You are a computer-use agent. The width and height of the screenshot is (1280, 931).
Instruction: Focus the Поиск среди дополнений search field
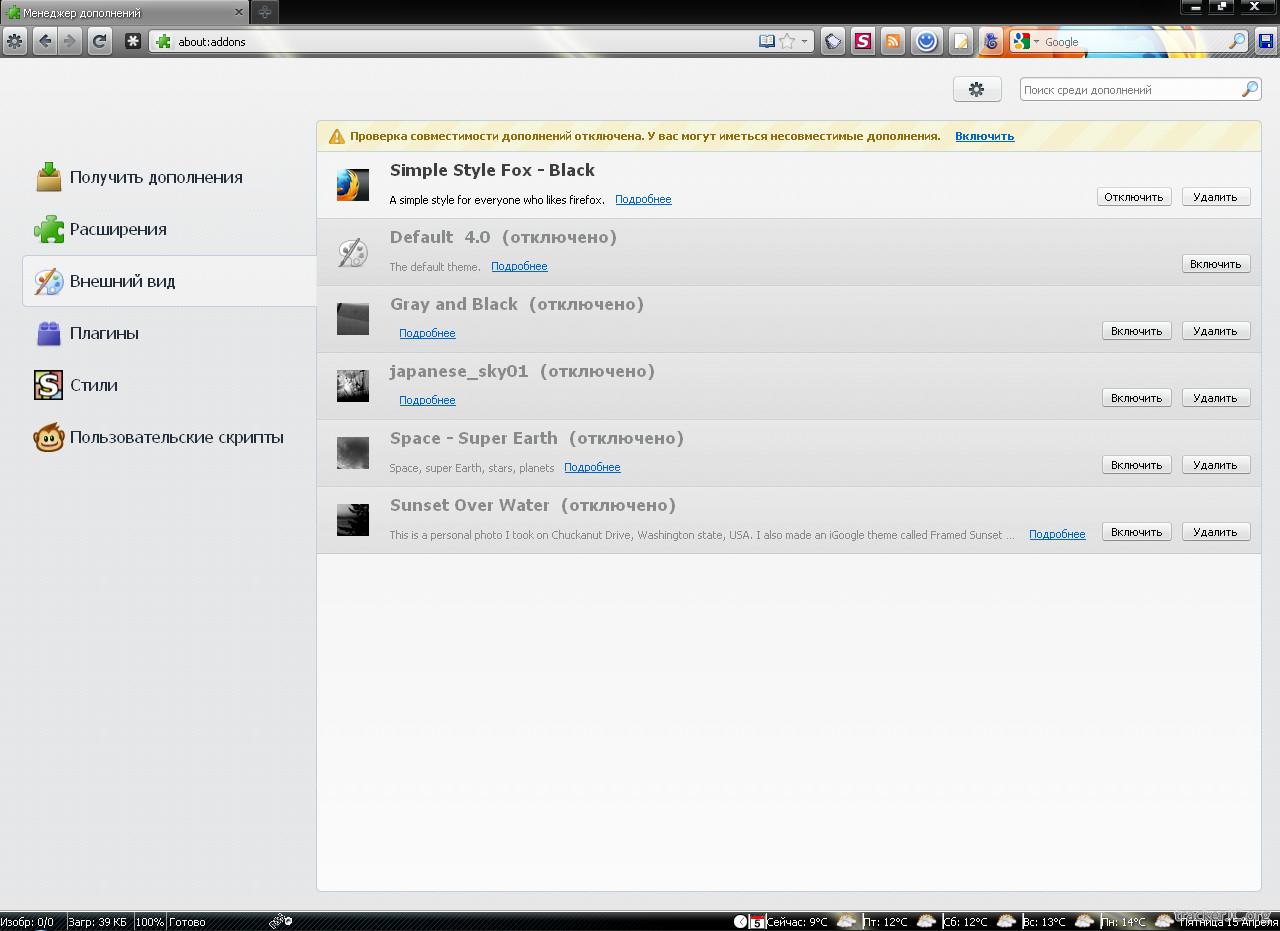pyautogui.click(x=1130, y=90)
